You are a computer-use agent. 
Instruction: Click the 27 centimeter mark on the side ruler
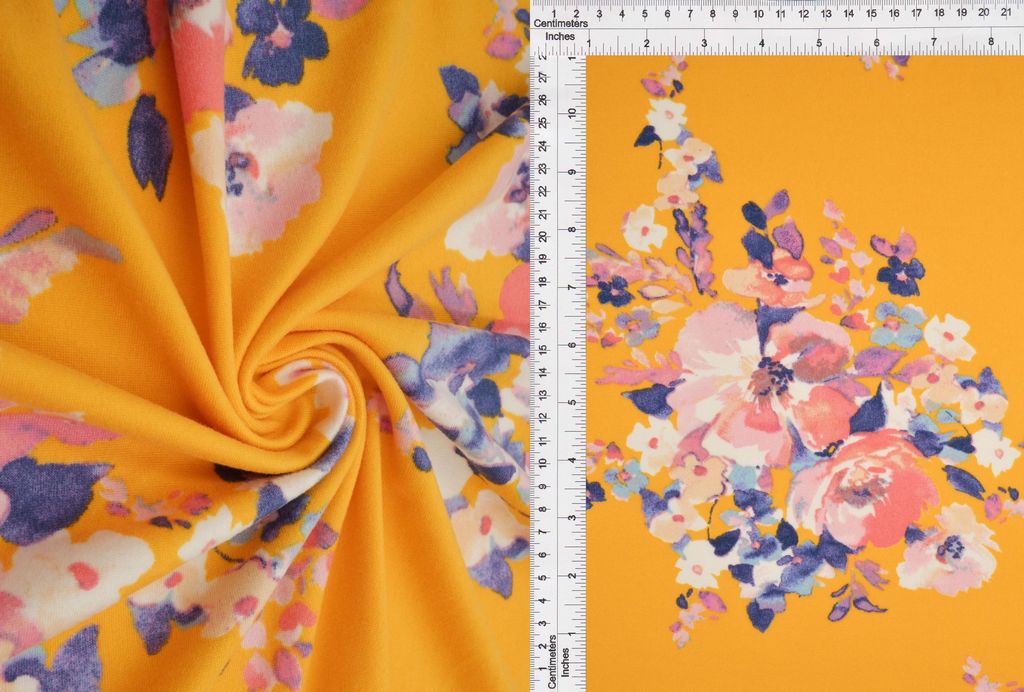pyautogui.click(x=543, y=77)
